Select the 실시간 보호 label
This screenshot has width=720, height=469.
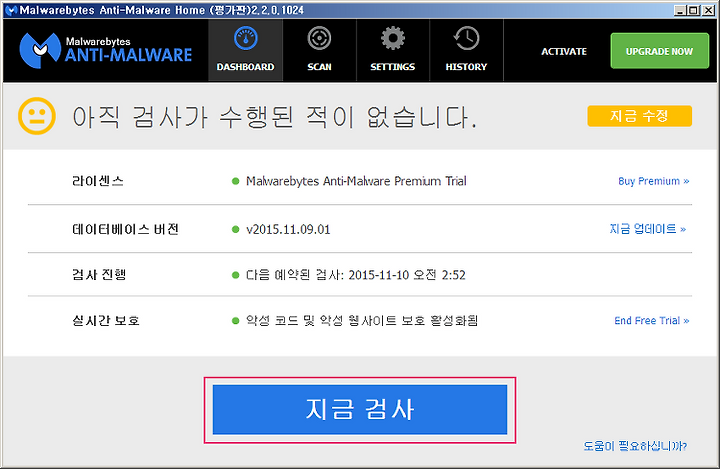pos(106,320)
